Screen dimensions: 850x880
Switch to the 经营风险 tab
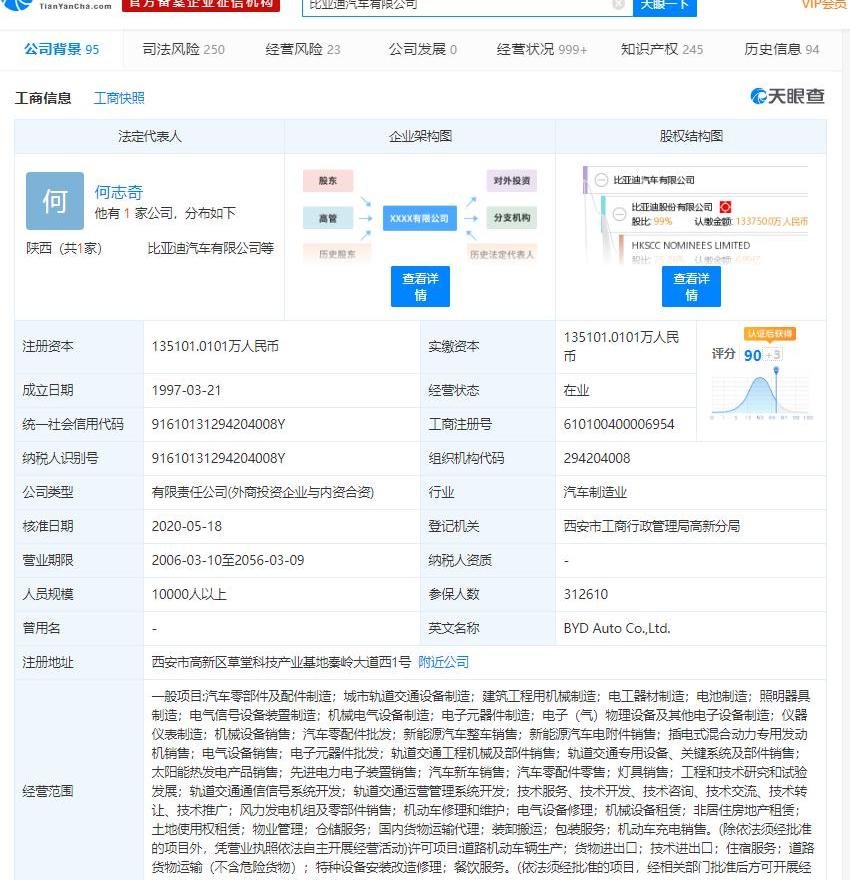303,49
